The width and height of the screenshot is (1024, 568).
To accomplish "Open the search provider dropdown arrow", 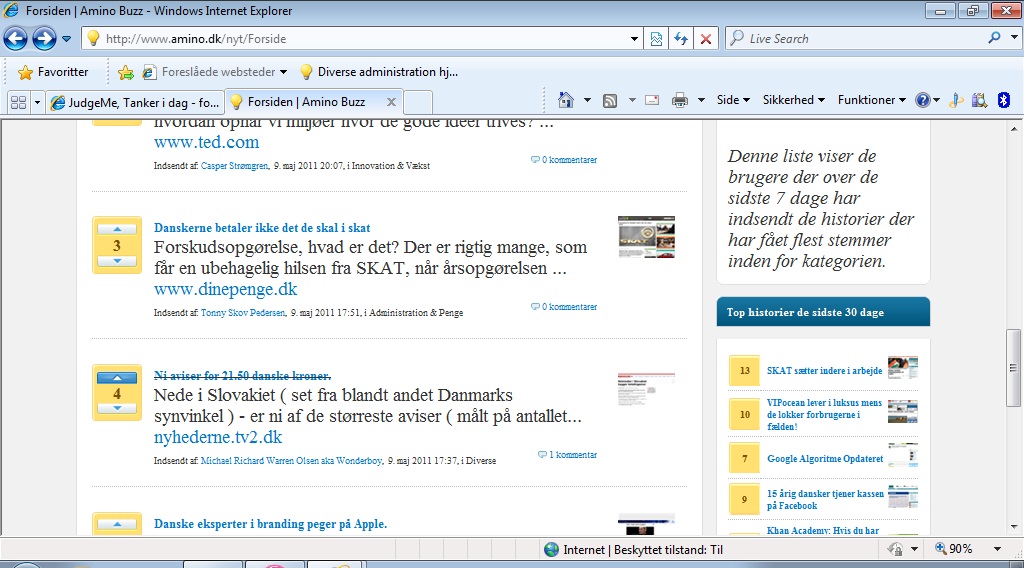I will click(x=1014, y=38).
